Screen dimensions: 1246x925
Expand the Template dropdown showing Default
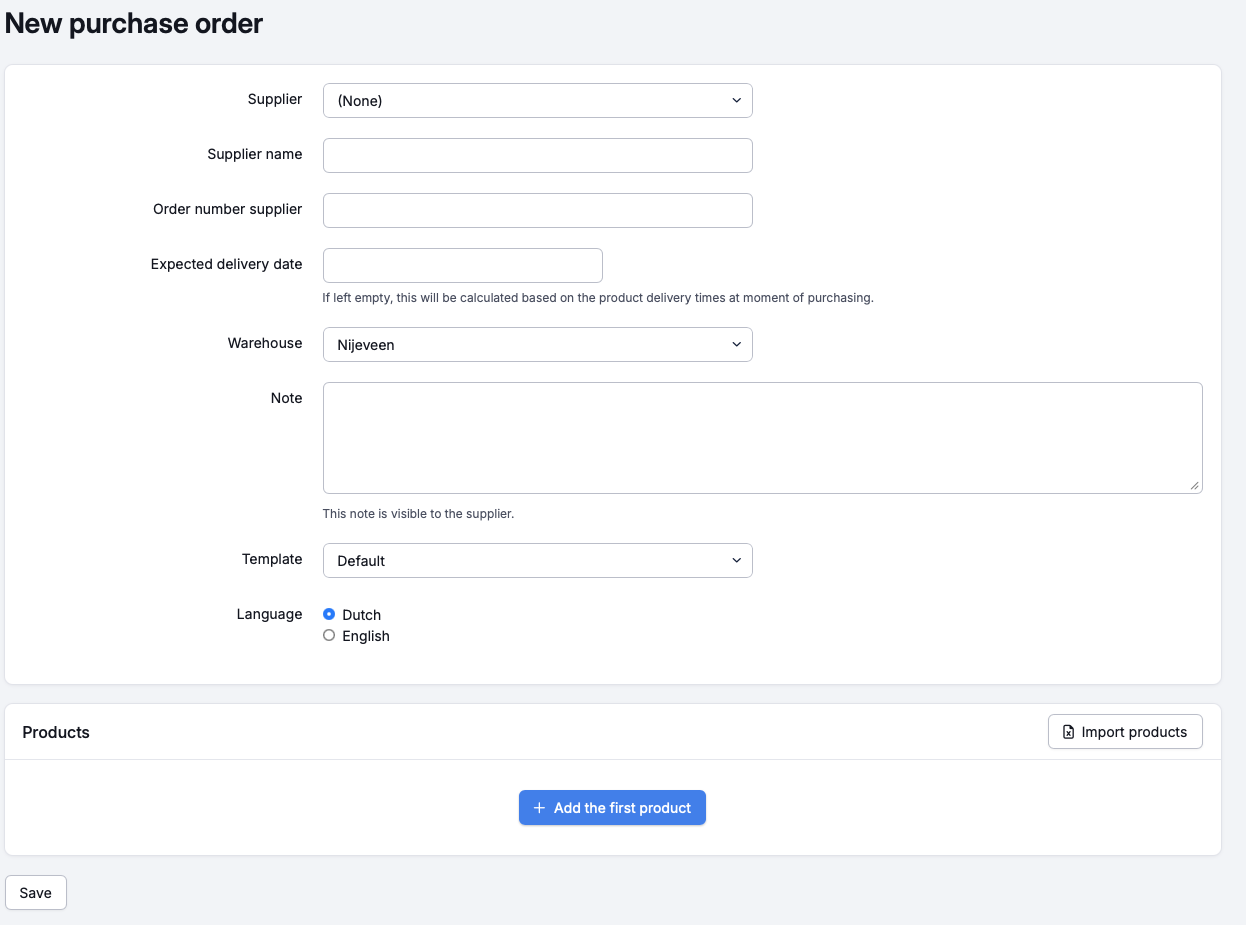pyautogui.click(x=537, y=560)
